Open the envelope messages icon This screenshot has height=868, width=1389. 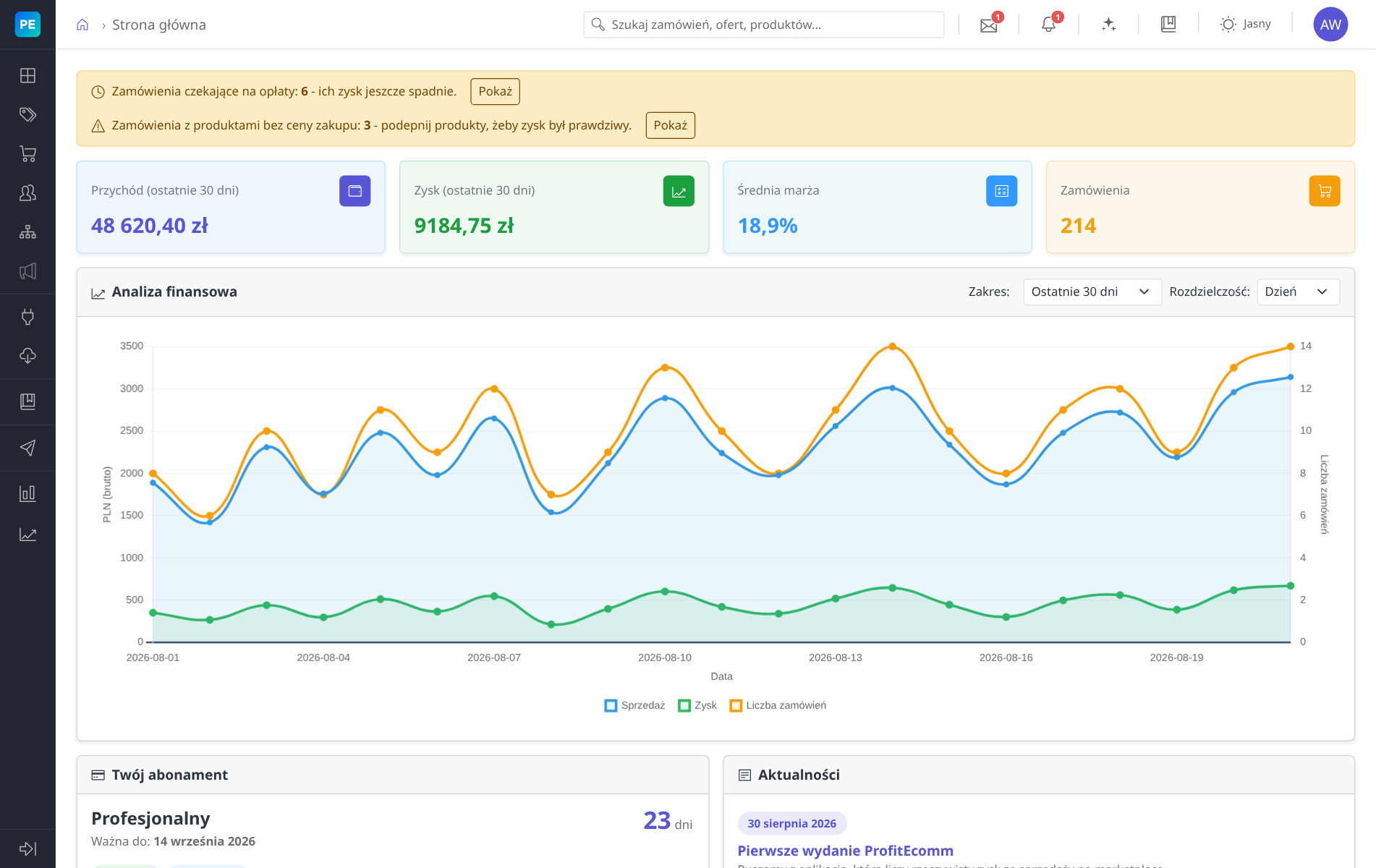989,25
